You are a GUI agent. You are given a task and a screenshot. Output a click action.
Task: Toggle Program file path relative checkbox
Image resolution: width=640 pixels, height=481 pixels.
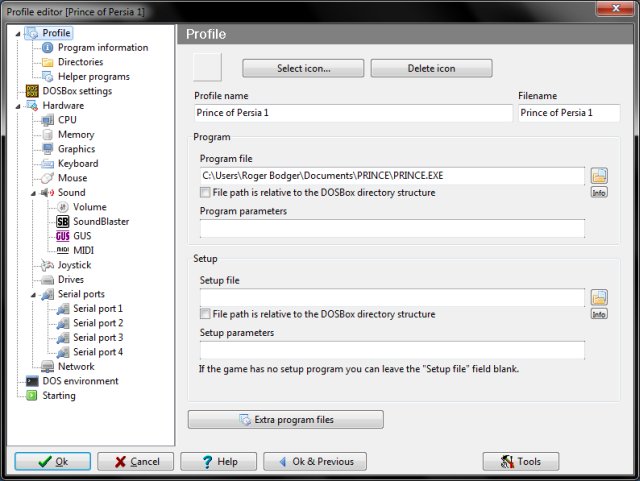coord(205,192)
